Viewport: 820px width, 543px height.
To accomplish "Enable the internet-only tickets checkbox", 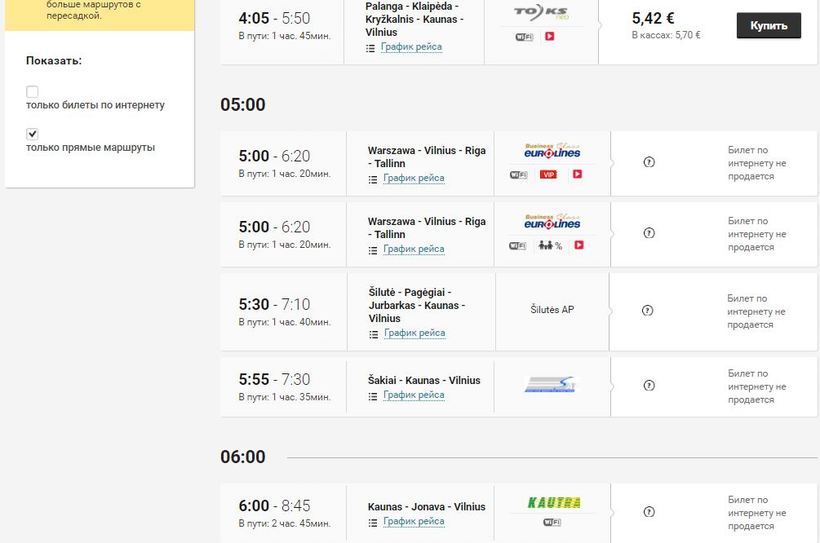I will pos(32,91).
